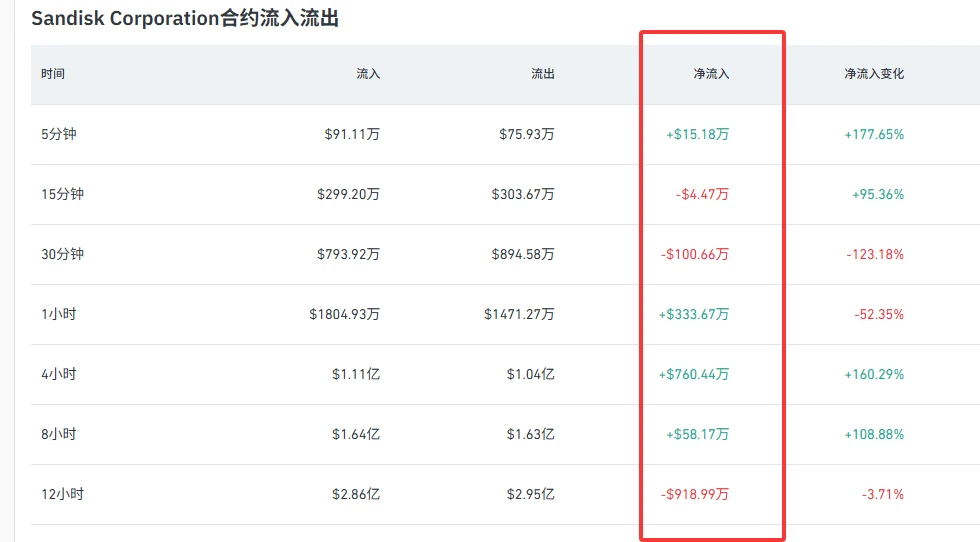Click the outflow value $75.93万
980x542 pixels.
click(x=526, y=134)
